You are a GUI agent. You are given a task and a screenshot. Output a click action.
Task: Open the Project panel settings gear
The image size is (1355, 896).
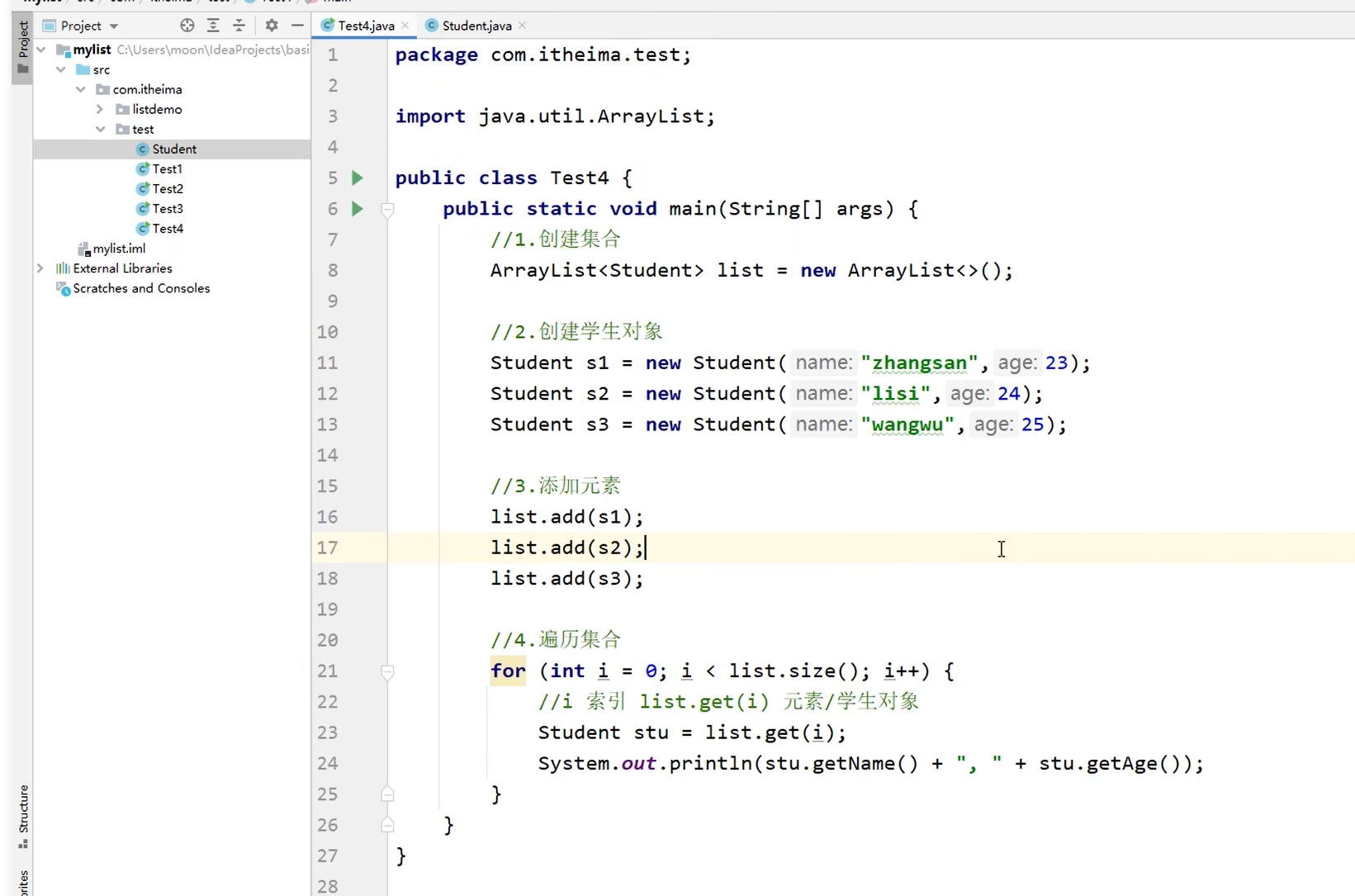pos(271,26)
